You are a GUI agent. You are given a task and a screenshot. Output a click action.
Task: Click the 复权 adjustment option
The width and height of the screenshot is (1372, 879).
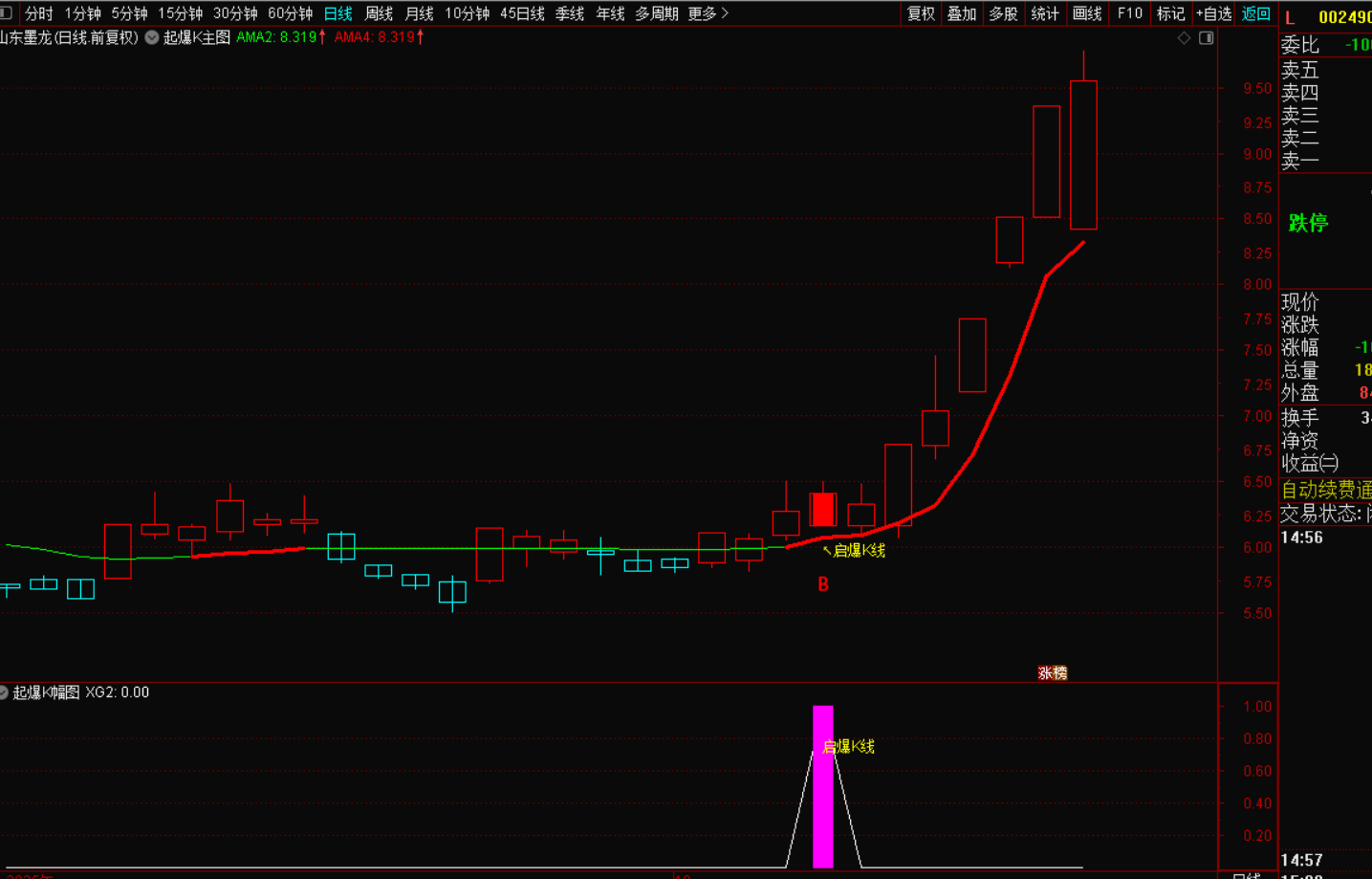click(921, 13)
